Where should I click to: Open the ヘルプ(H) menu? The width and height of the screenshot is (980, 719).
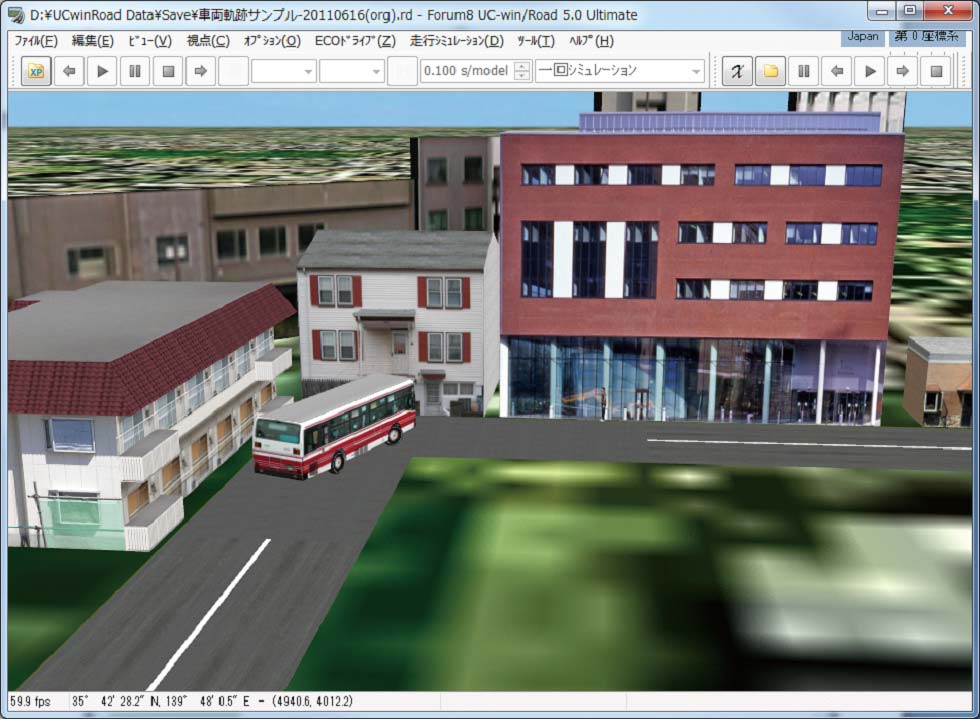(591, 41)
